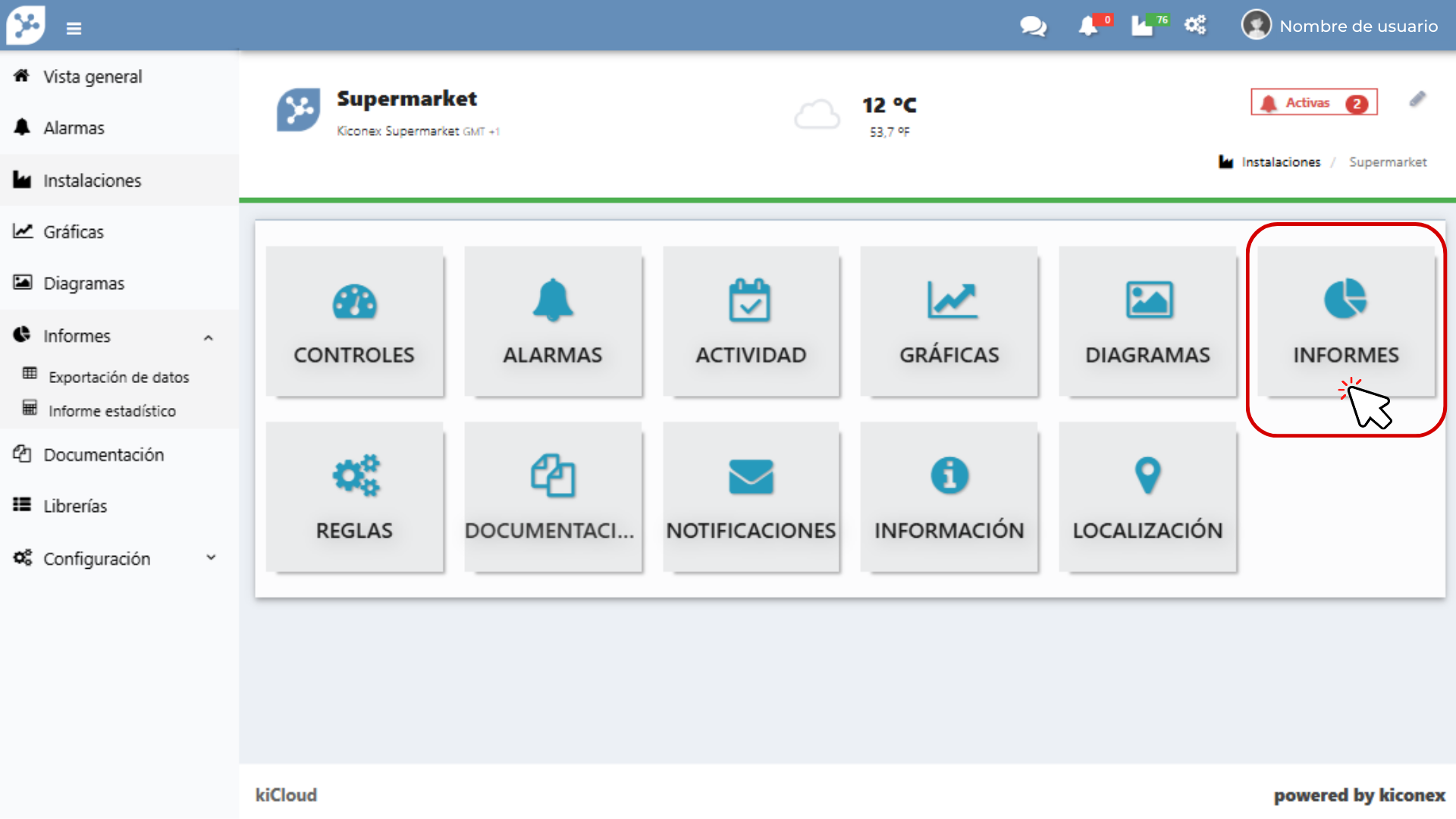Open the Alarmas bell tile
Image resolution: width=1456 pixels, height=819 pixels.
pyautogui.click(x=553, y=321)
